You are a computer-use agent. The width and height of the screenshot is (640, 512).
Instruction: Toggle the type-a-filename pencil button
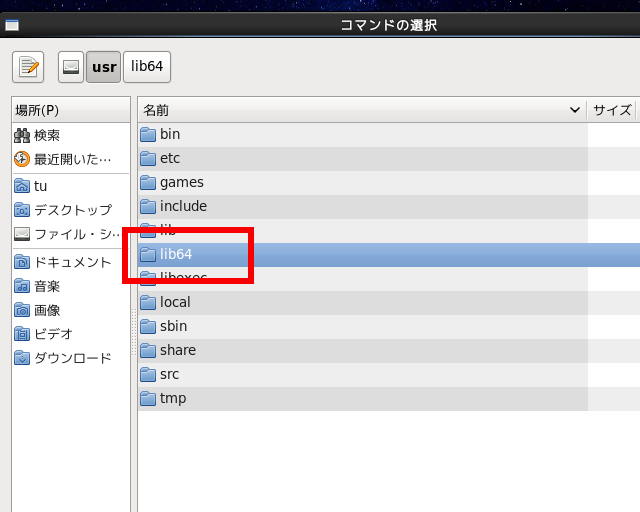point(28,67)
